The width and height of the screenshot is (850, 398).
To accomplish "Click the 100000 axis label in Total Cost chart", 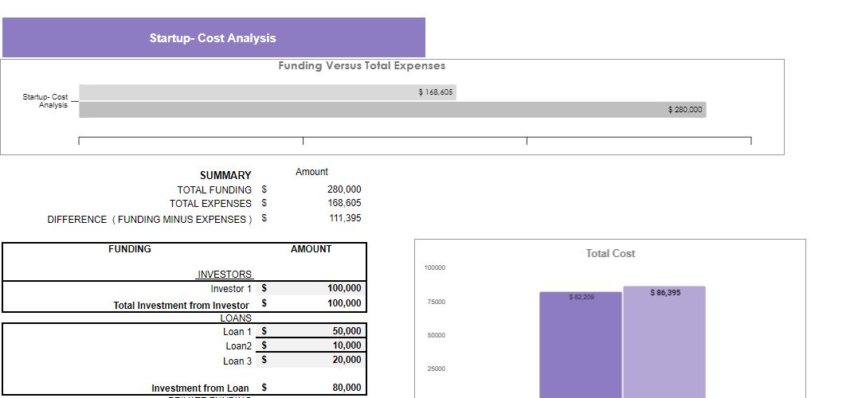I will click(436, 268).
